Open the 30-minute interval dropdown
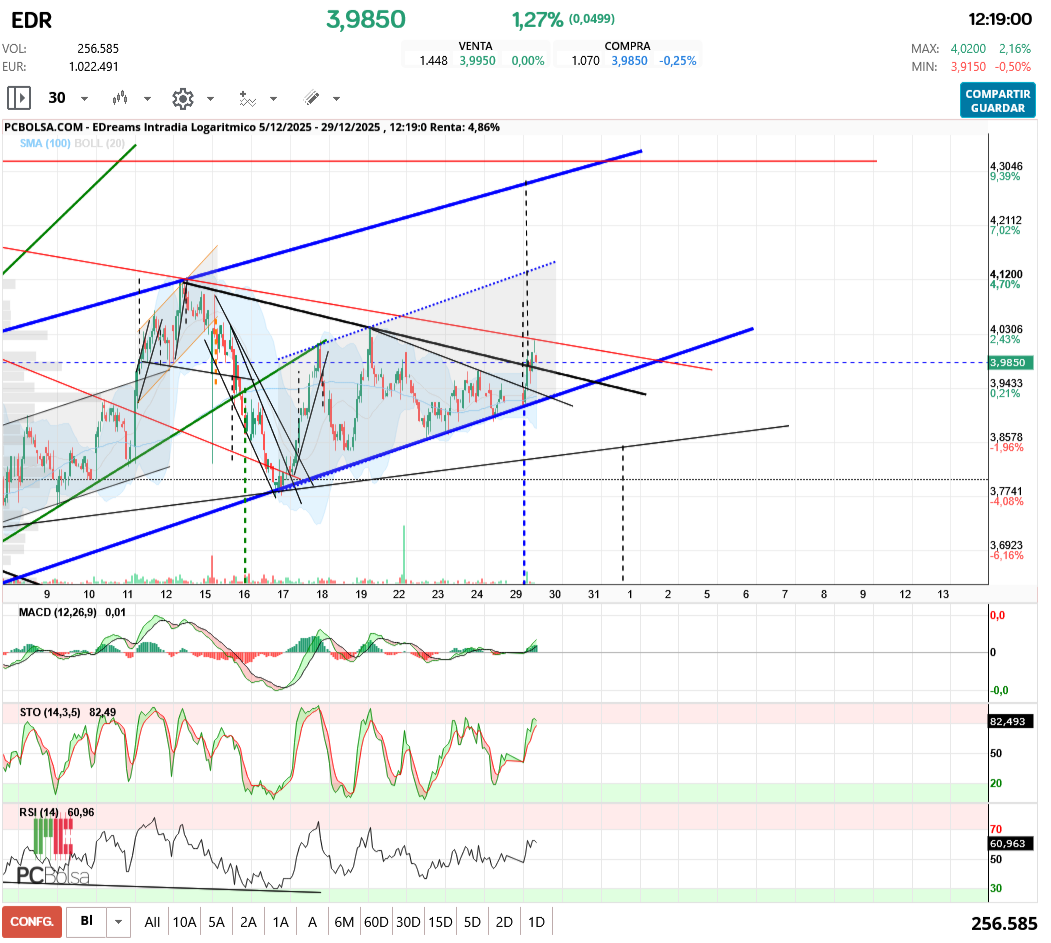 click(63, 97)
